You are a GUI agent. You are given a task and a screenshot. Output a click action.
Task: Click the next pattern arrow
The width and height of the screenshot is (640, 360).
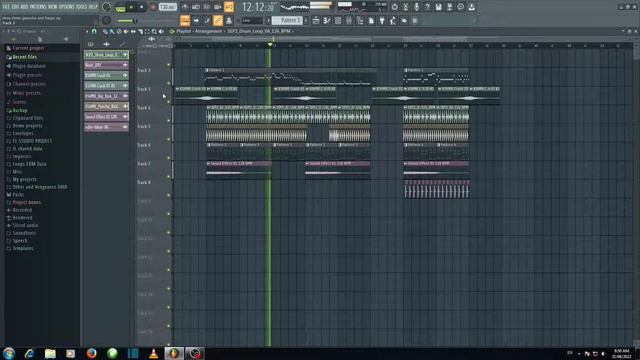point(306,20)
